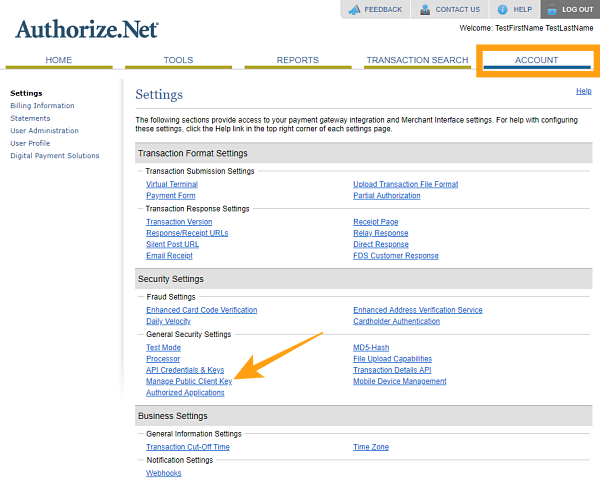Click the Welcome TestFirstName TestLastName text
600x499 pixels.
(x=526, y=28)
